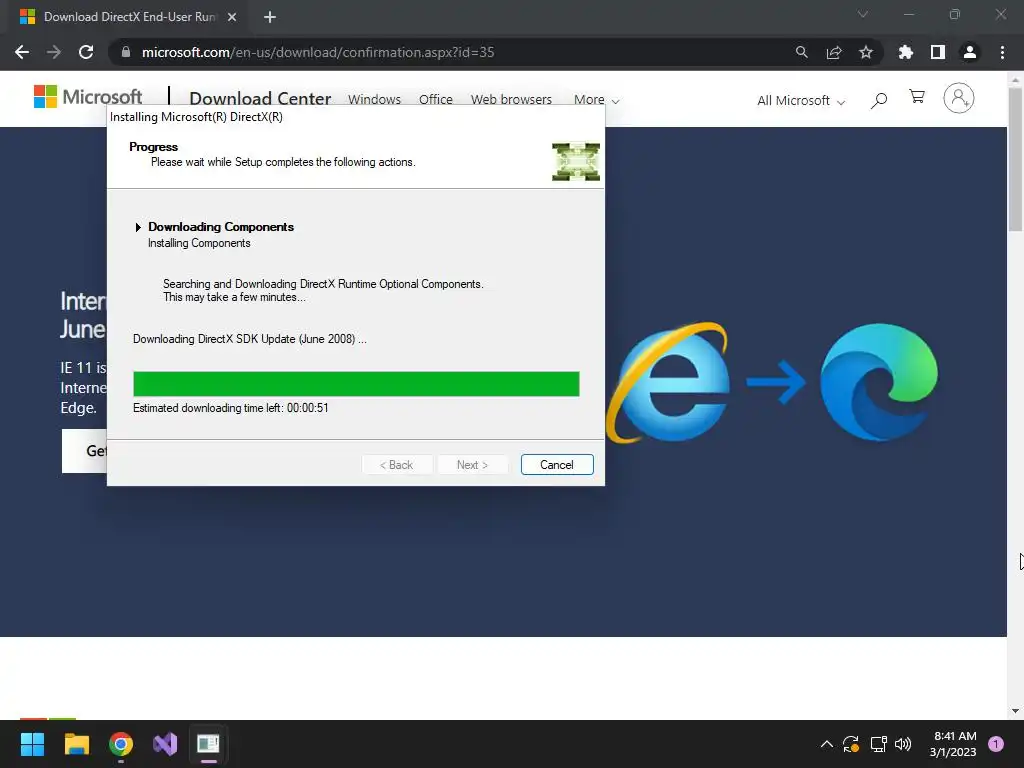Open the tab search chevron in title bar

pyautogui.click(x=863, y=14)
